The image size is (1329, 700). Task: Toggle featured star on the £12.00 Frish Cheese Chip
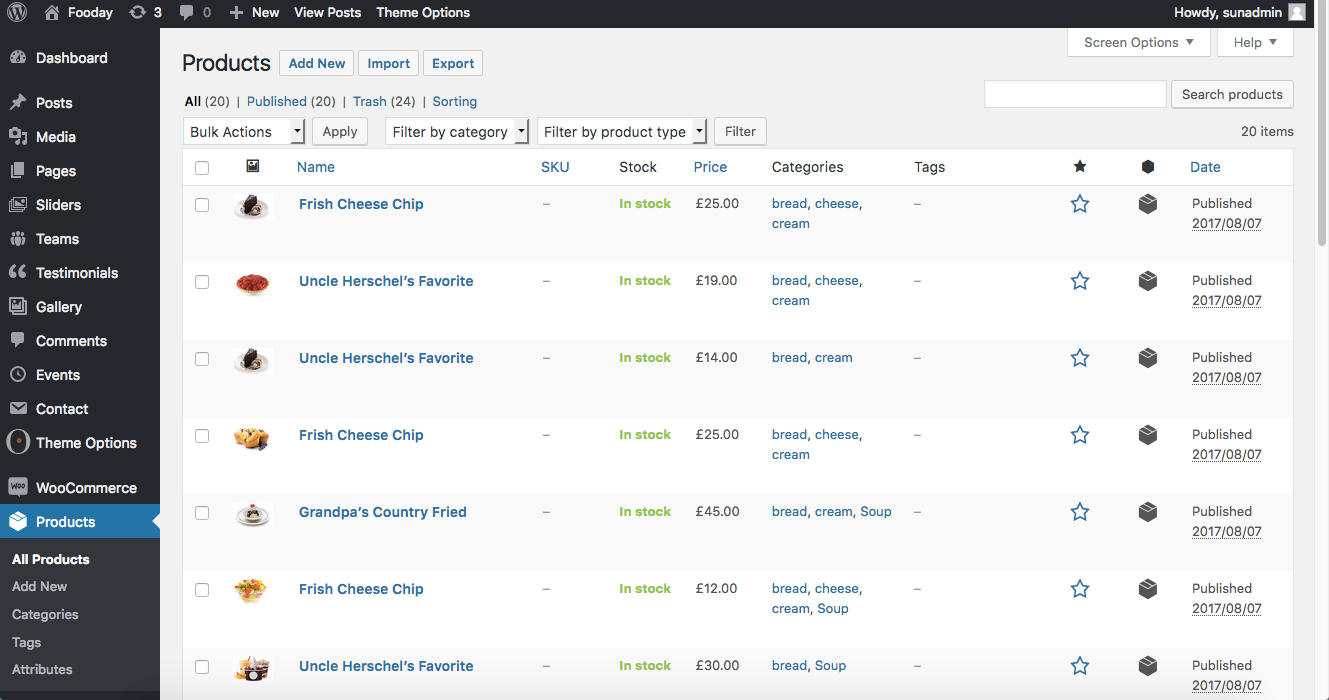pyautogui.click(x=1080, y=589)
